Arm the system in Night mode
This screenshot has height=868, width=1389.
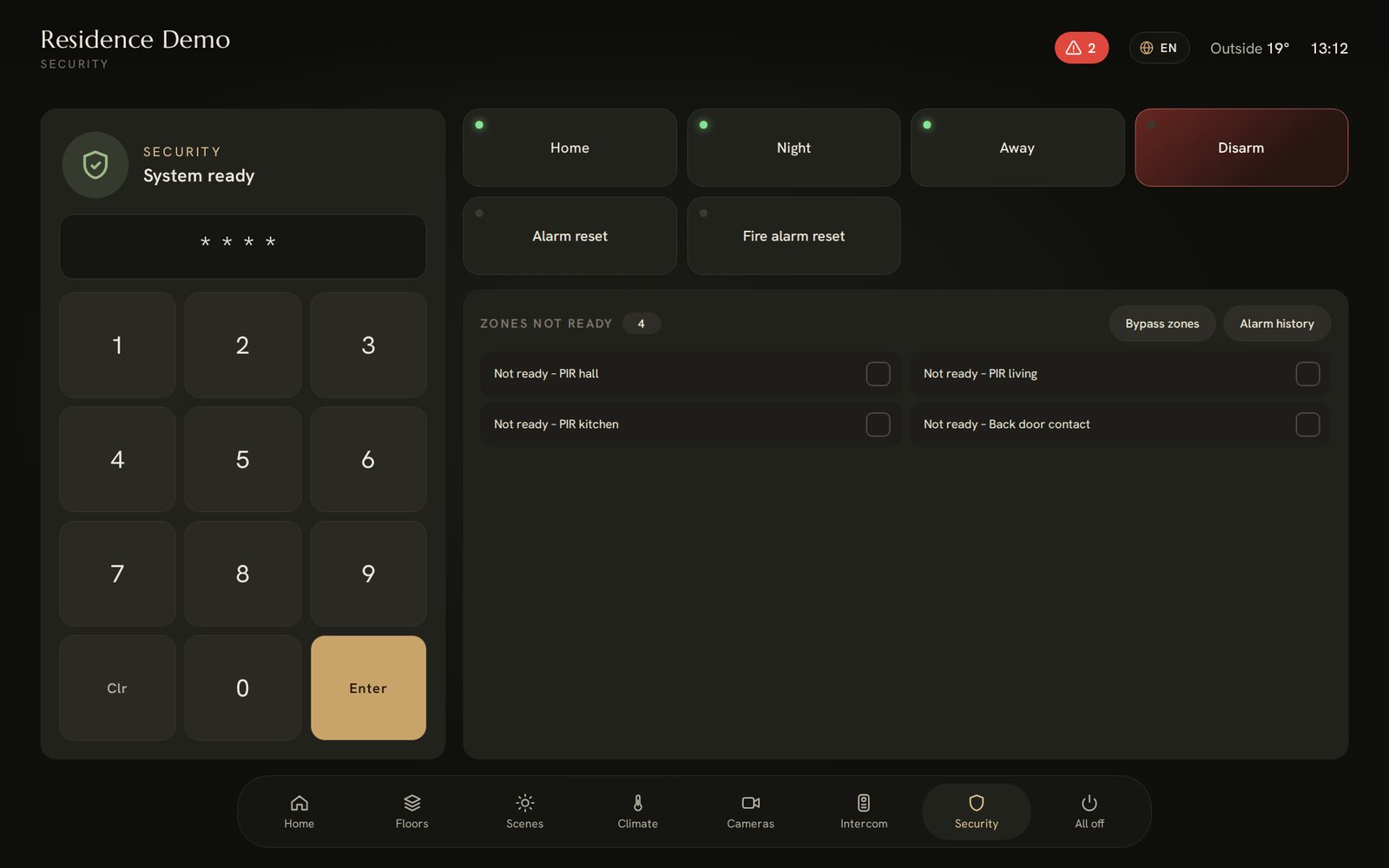click(x=793, y=148)
